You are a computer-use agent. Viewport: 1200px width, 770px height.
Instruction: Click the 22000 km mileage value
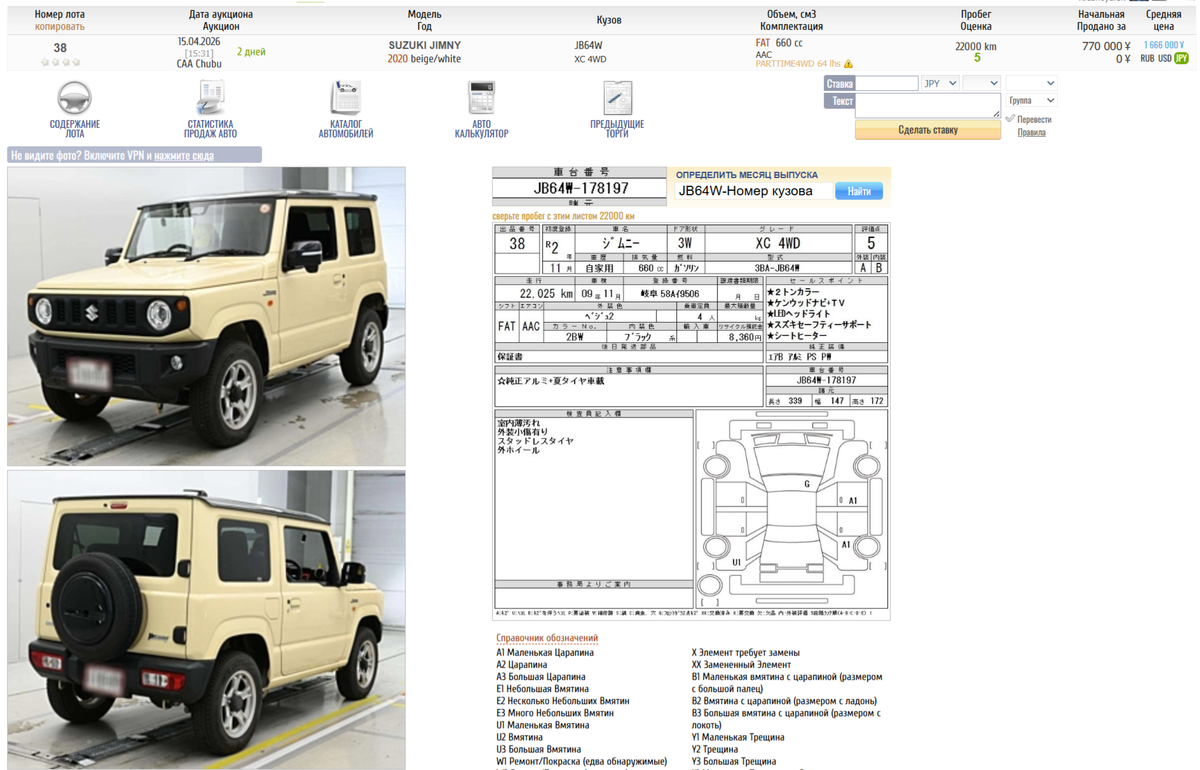pyautogui.click(x=976, y=46)
